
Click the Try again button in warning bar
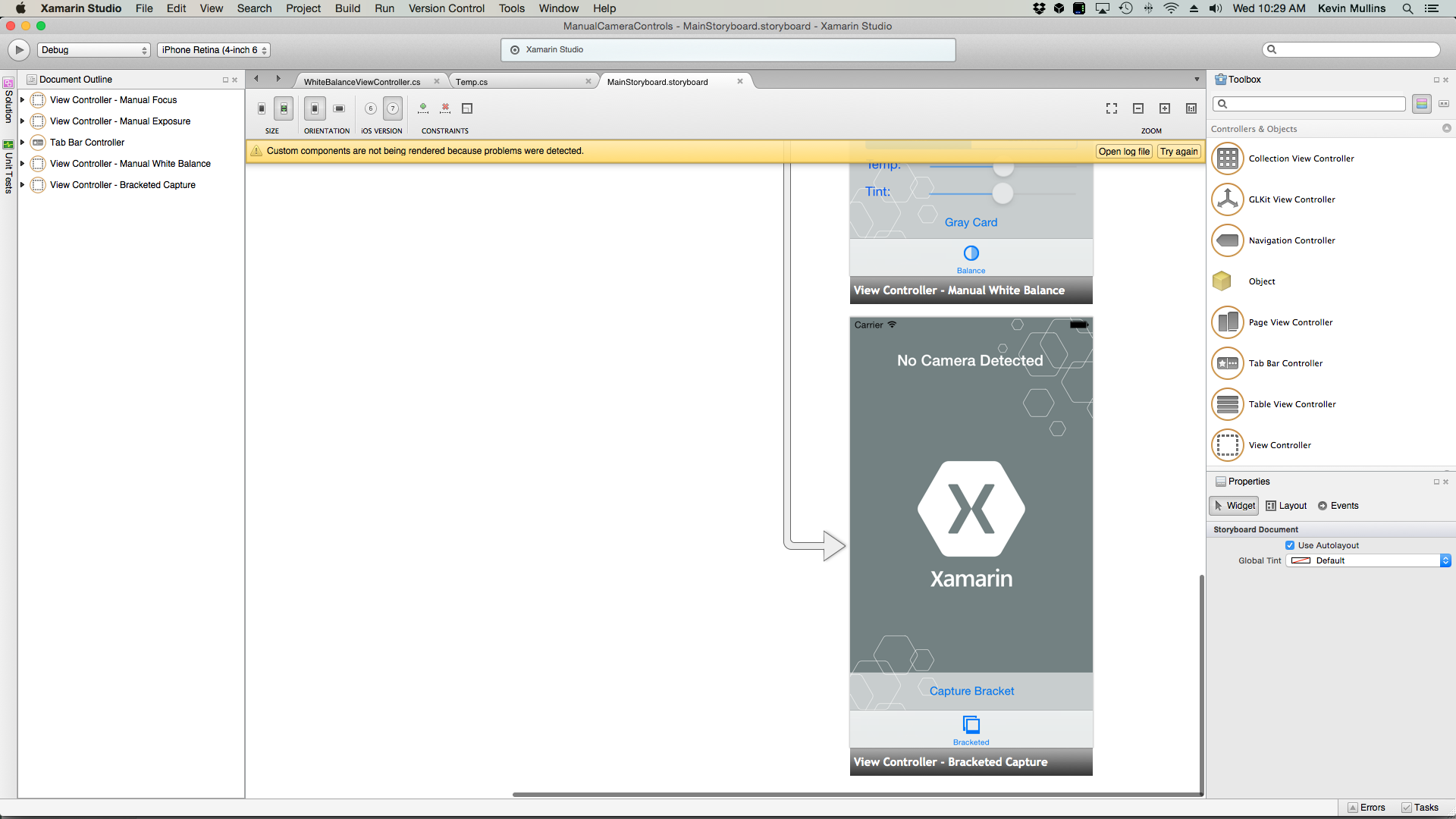(x=1178, y=152)
